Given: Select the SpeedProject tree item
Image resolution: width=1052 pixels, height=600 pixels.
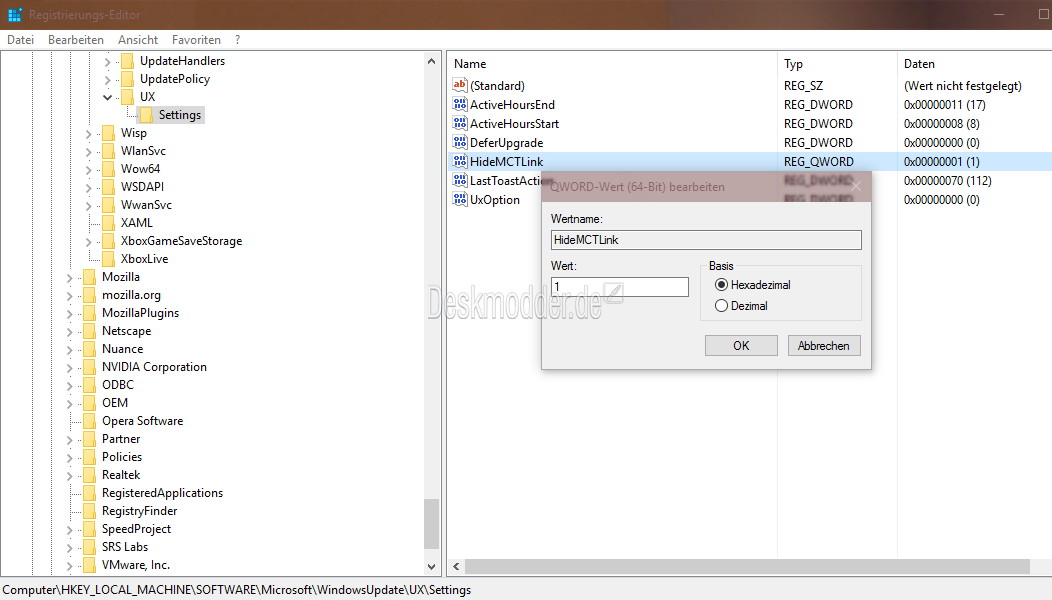Looking at the screenshot, I should tap(136, 529).
